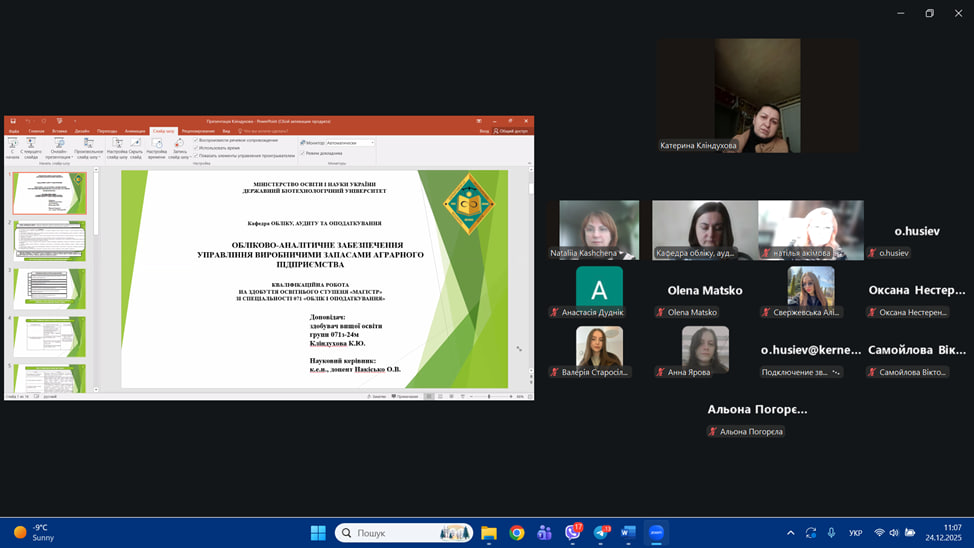Select slide 3 thumbnail in slide panel
Screen dimensions: 974x548
(49, 288)
